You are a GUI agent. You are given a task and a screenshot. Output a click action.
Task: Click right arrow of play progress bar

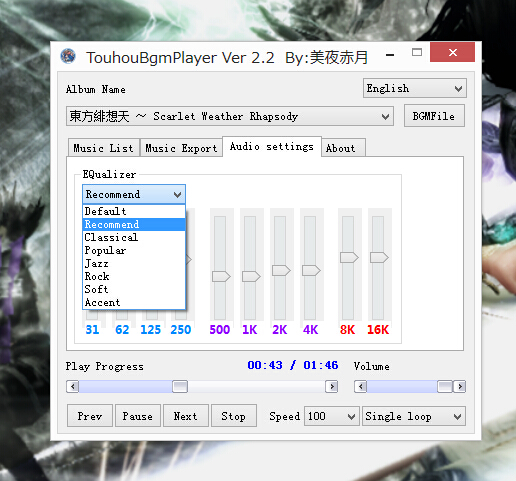[x=332, y=387]
